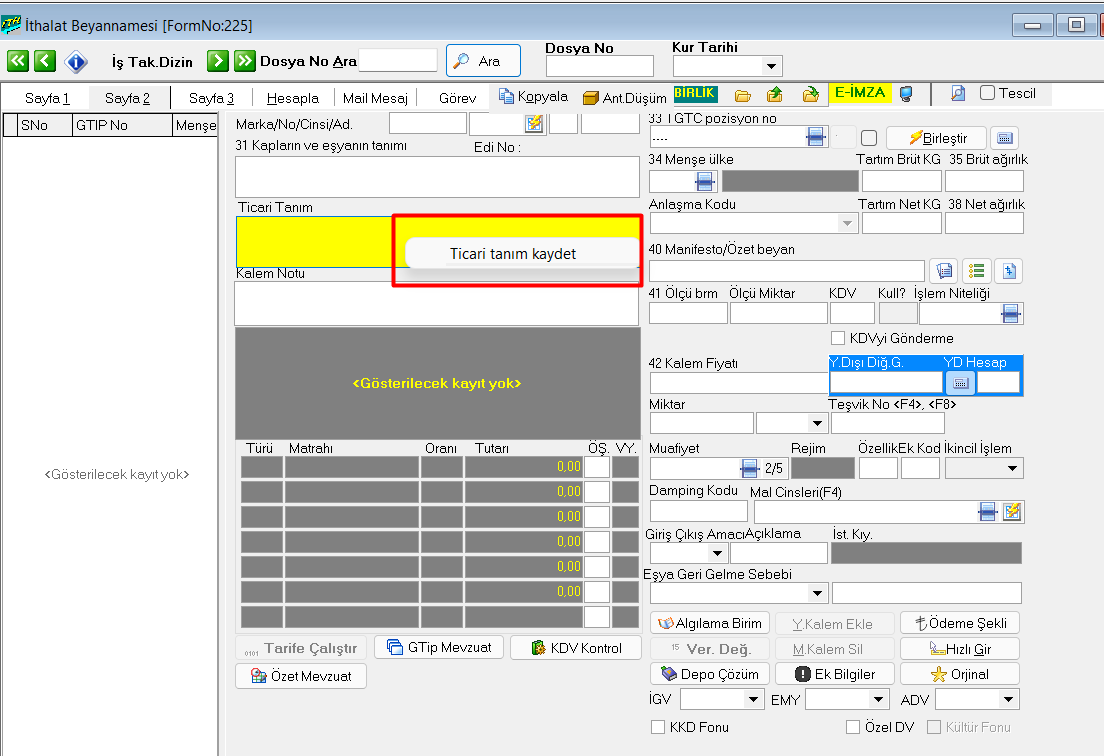This screenshot has height=756, width=1104.
Task: Click the document search icon beside Tescil
Action: pyautogui.click(x=958, y=94)
